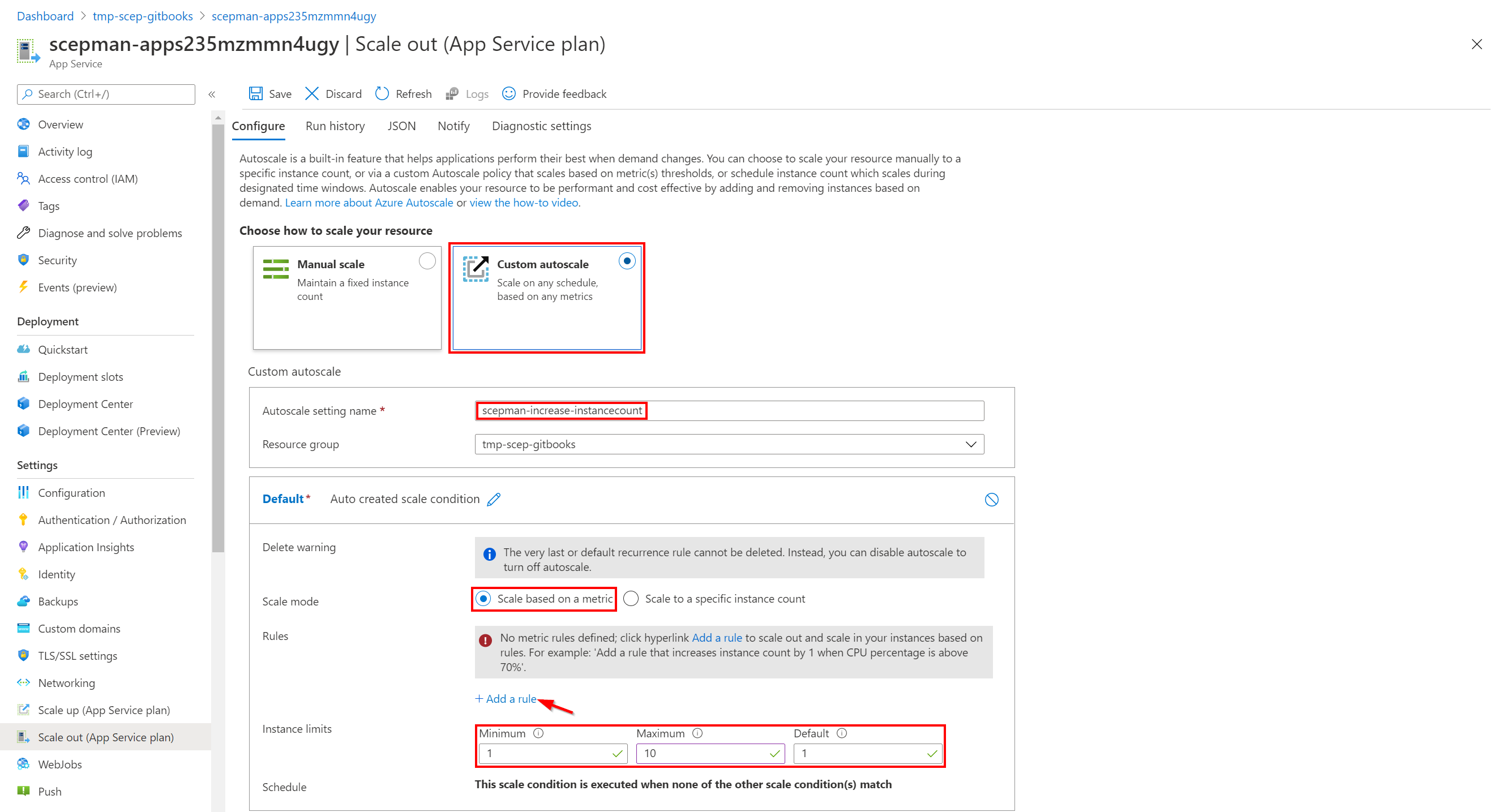The image size is (1507, 812).
Task: Click the Save toolbar icon
Action: click(256, 94)
